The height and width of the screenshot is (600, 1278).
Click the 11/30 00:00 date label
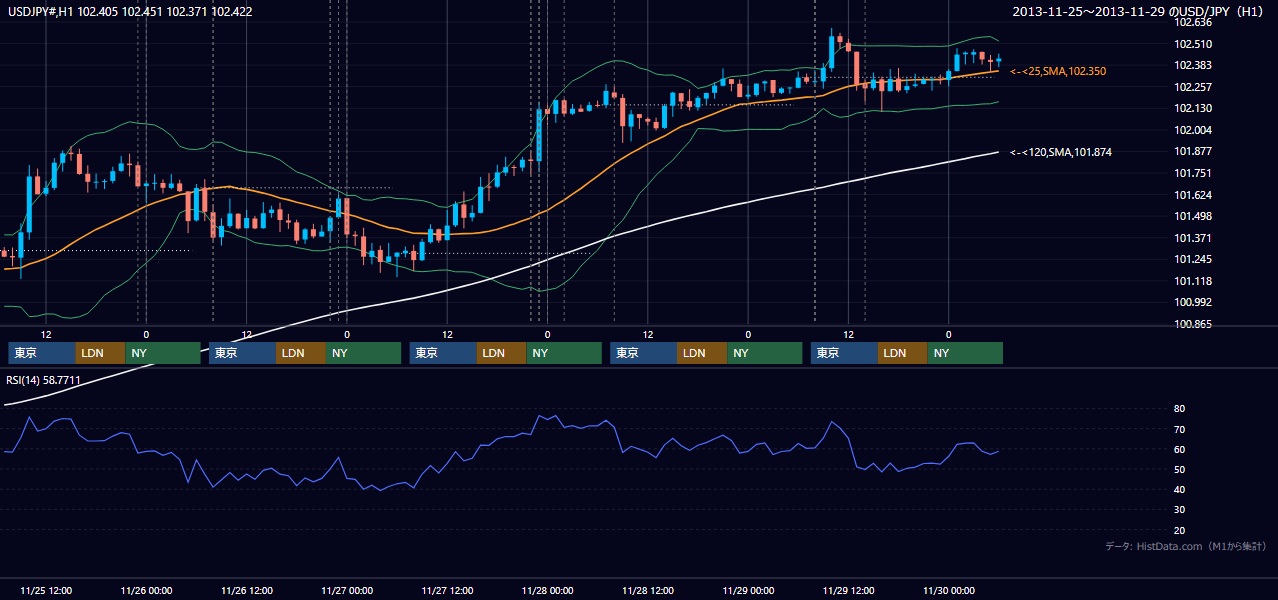point(949,590)
